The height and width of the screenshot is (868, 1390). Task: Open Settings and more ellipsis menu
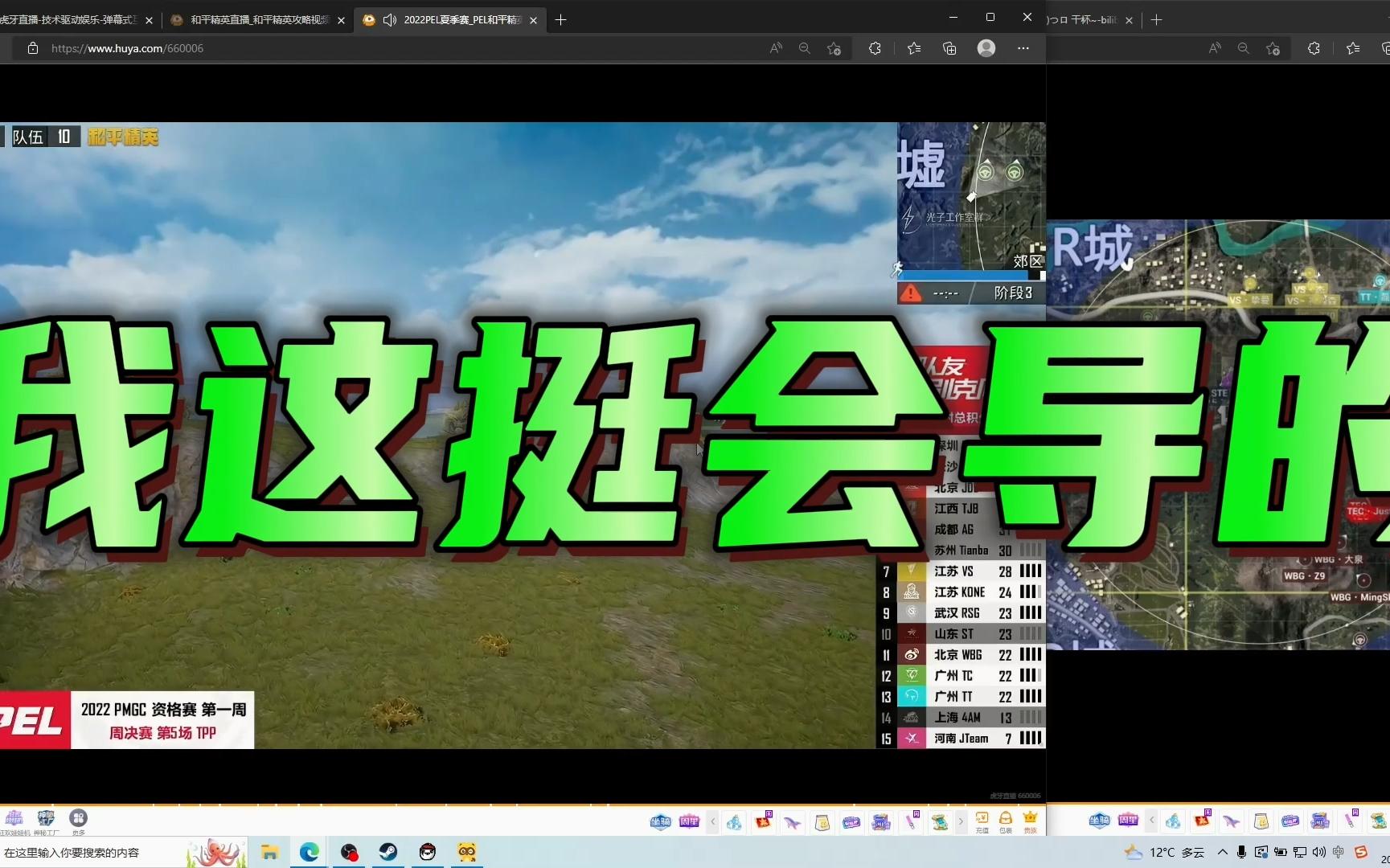point(1023,48)
